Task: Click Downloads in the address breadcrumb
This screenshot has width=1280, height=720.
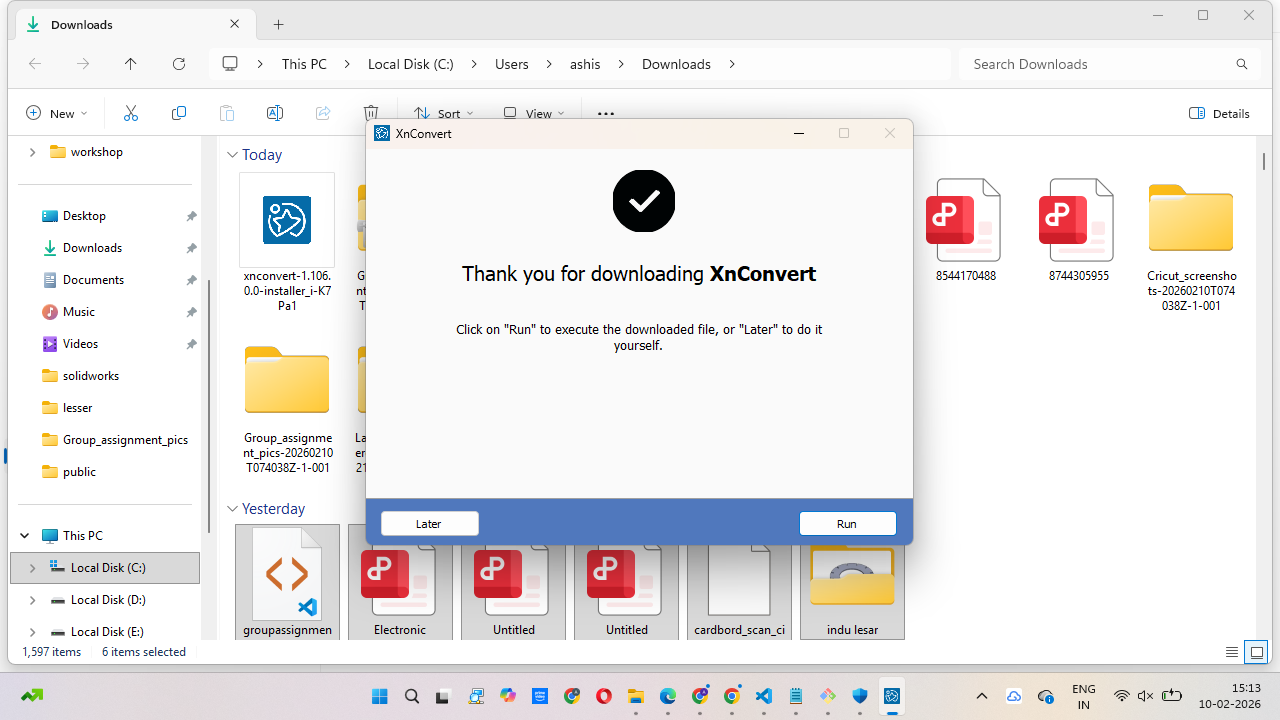Action: [676, 64]
